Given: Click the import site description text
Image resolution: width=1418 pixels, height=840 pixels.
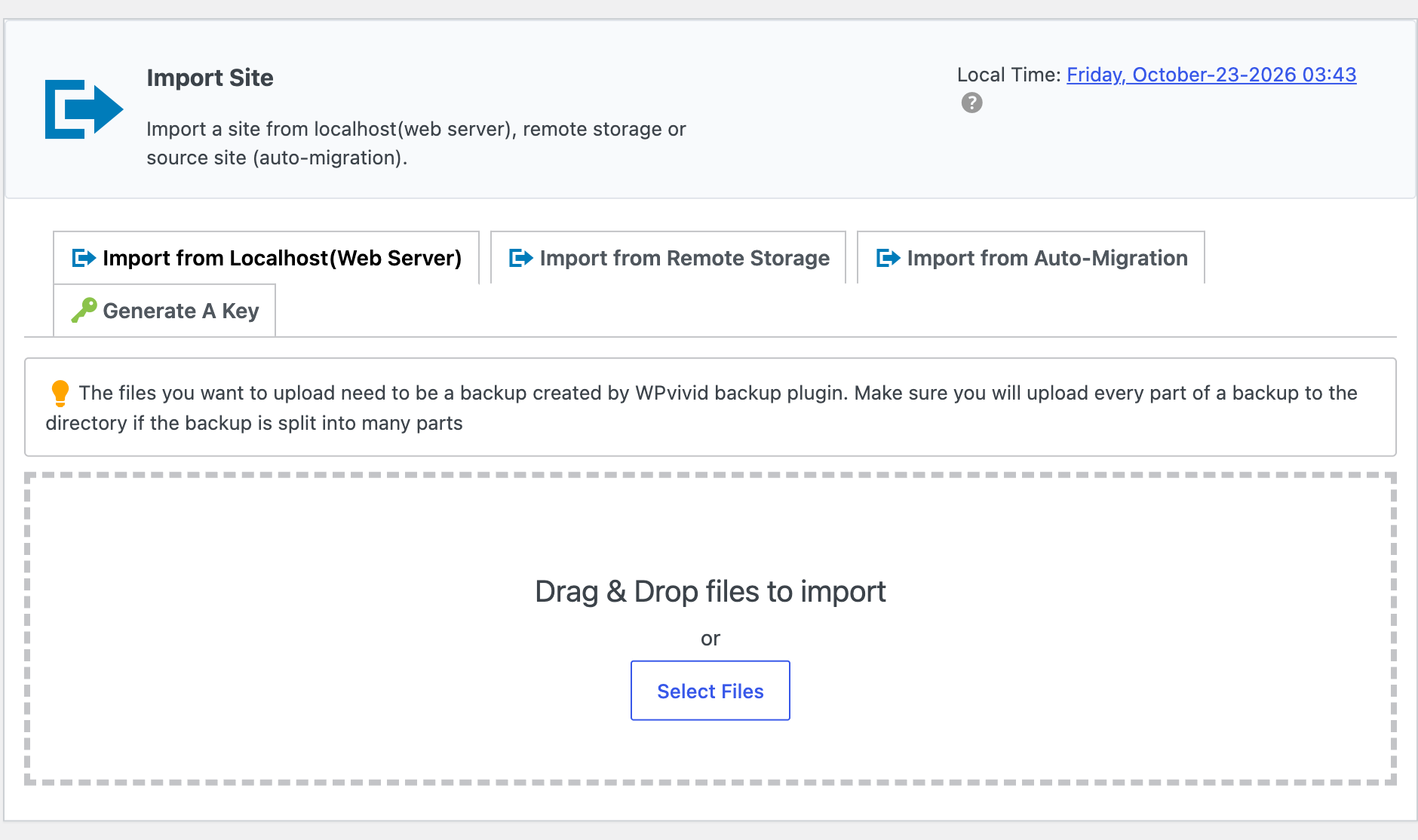Looking at the screenshot, I should point(416,143).
